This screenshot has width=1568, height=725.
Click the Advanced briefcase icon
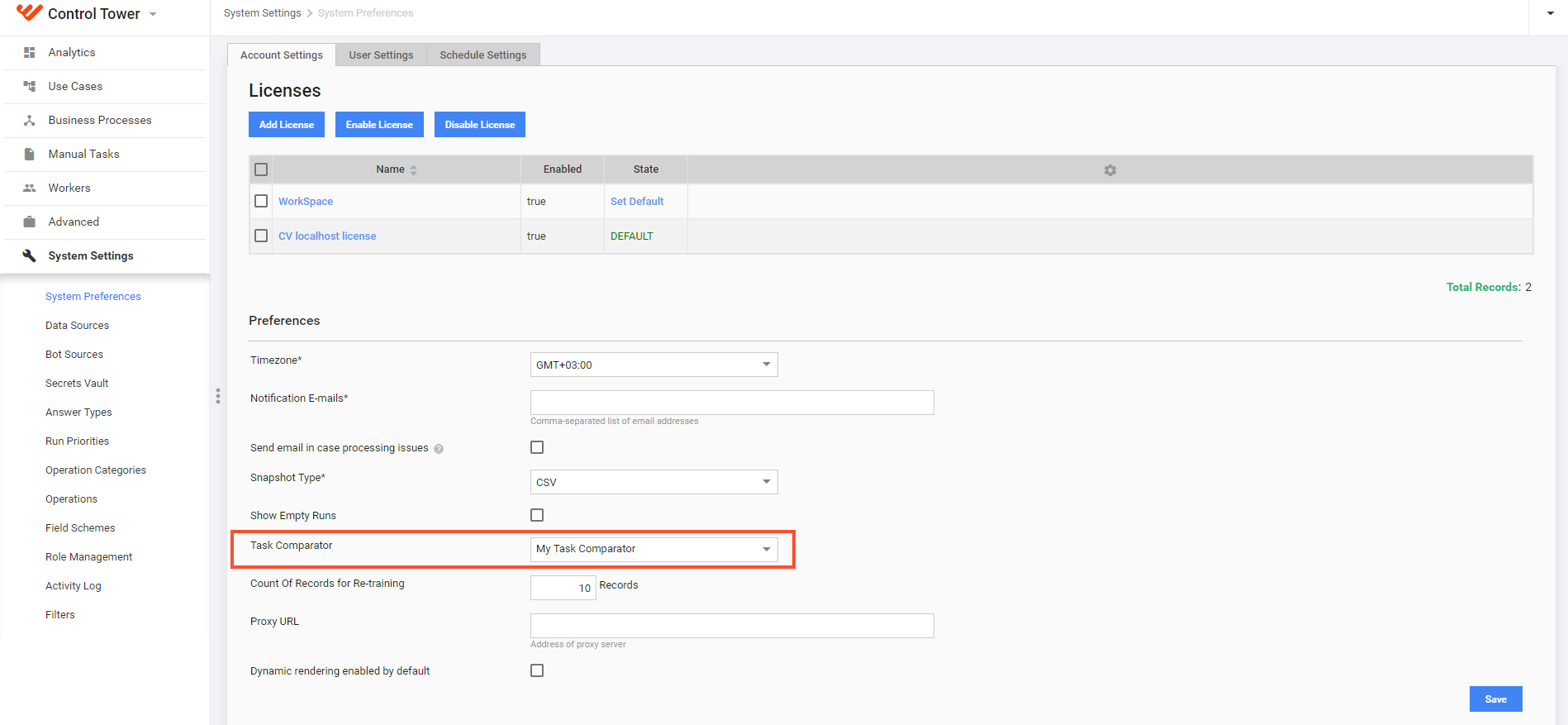tap(30, 222)
